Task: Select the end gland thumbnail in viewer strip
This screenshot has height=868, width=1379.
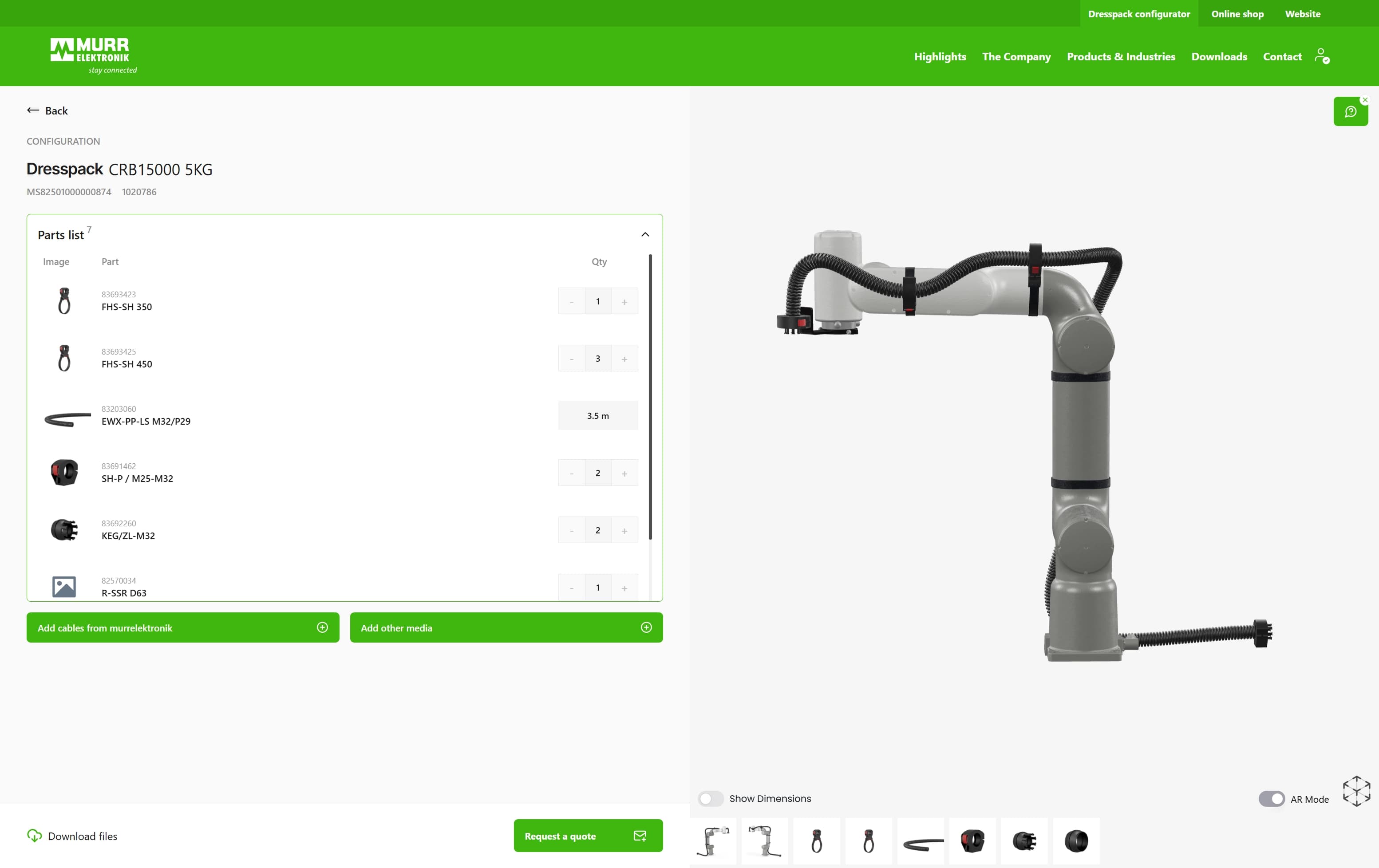Action: click(1024, 841)
